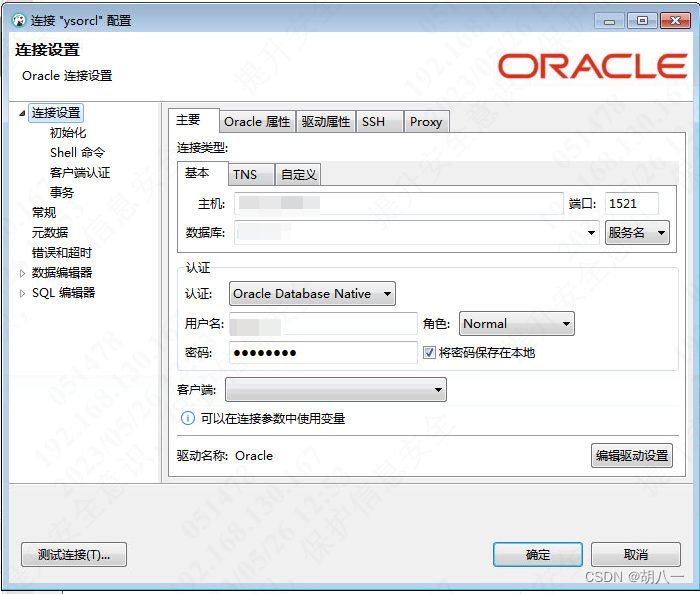Switch to the Oracle 属性 tab

tap(257, 121)
